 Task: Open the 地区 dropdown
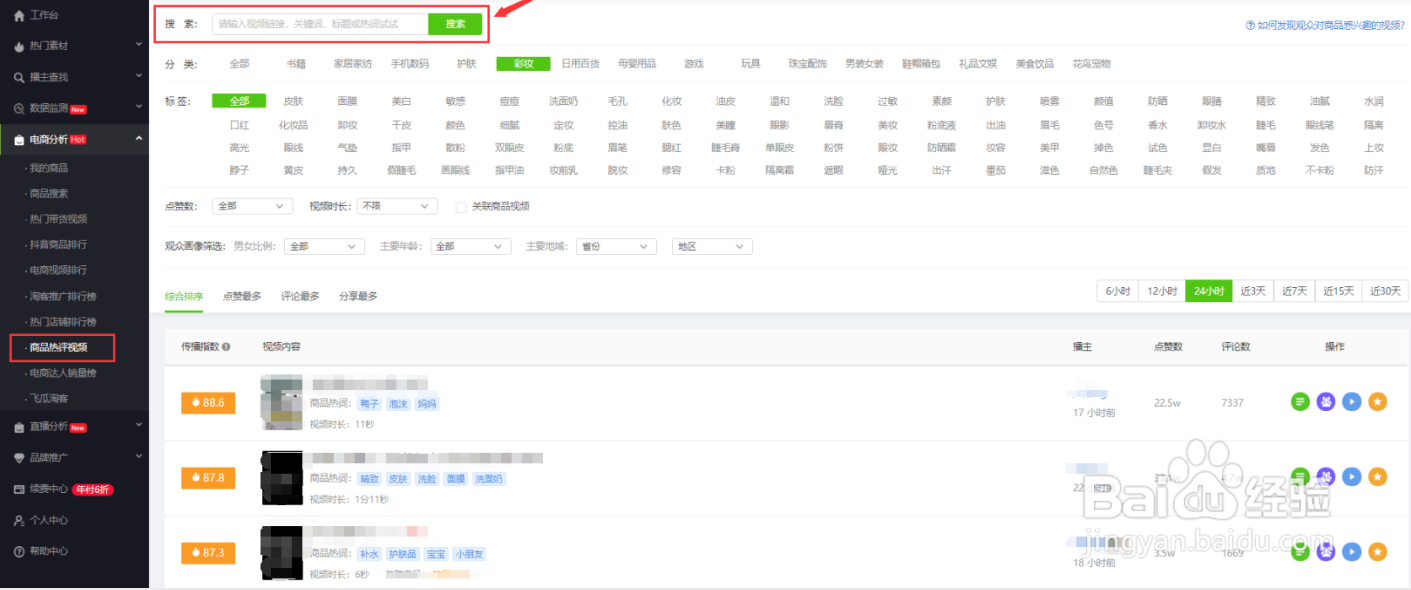(712, 246)
